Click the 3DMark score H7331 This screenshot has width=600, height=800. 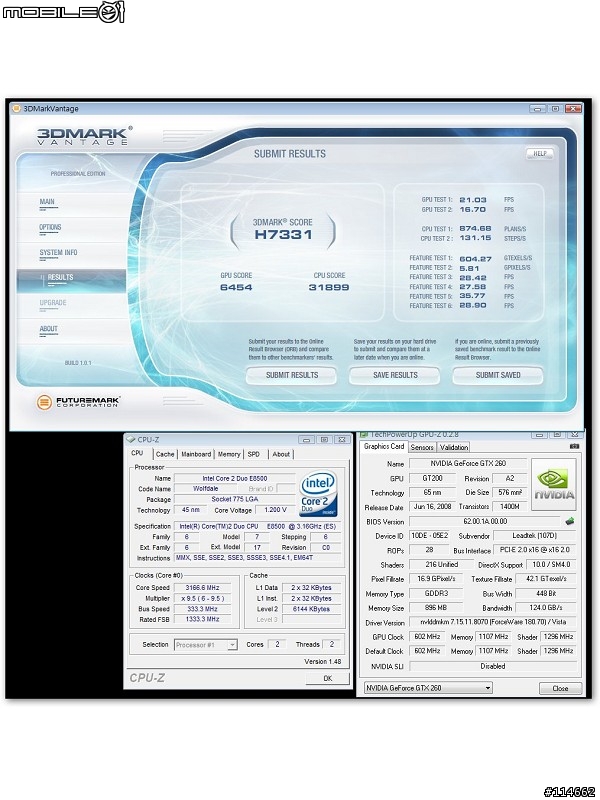click(x=283, y=235)
